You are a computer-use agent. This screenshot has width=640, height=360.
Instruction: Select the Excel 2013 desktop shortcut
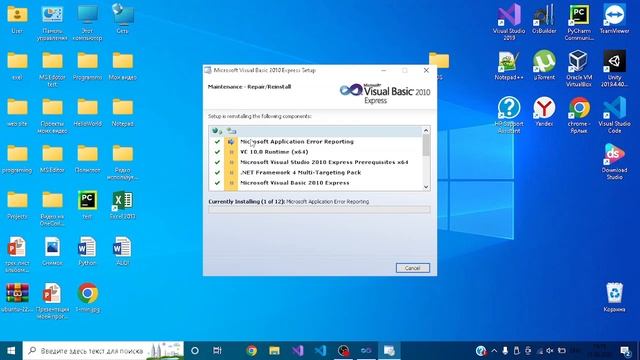click(x=122, y=204)
